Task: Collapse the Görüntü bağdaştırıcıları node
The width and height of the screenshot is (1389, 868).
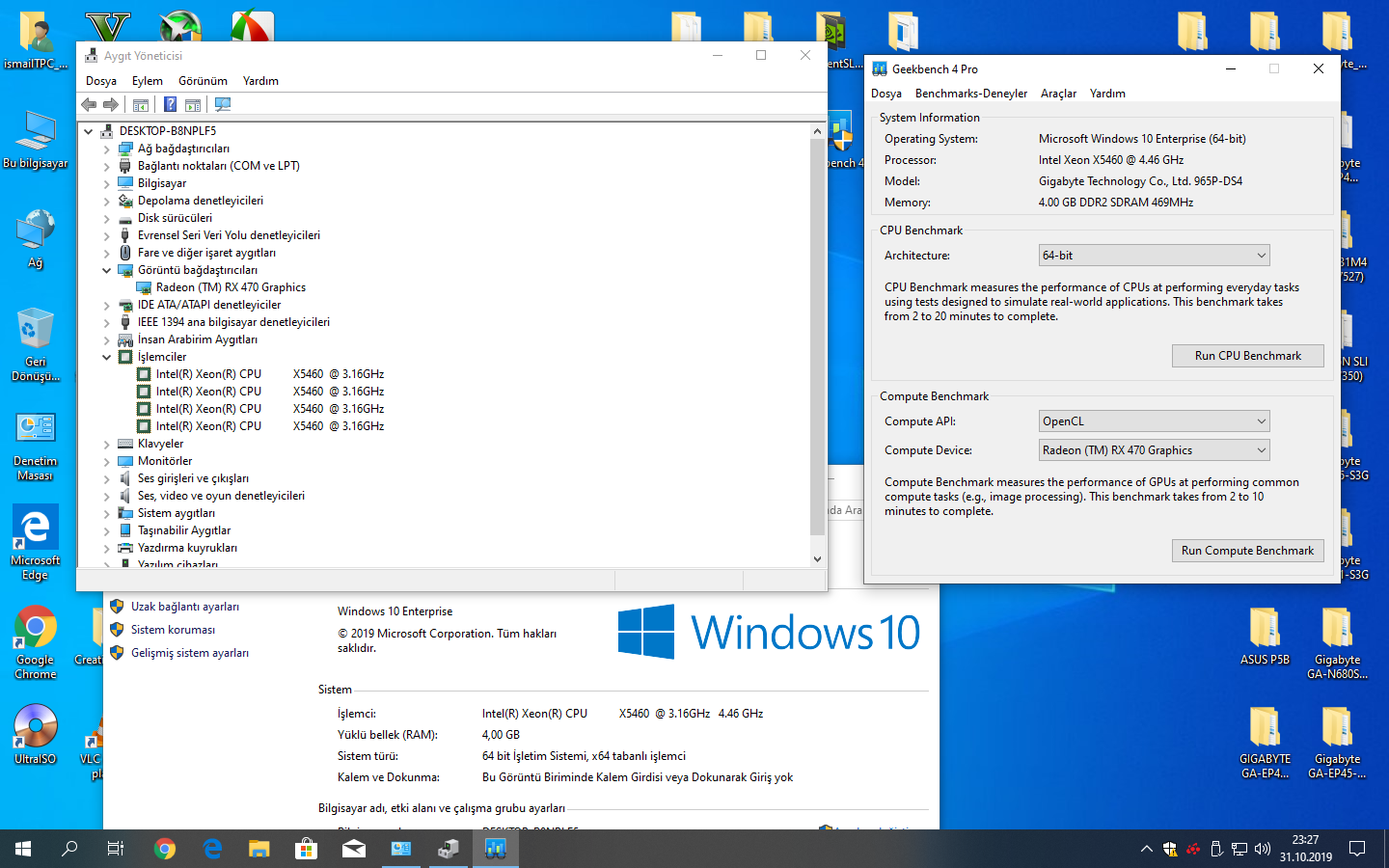Action: click(x=106, y=270)
